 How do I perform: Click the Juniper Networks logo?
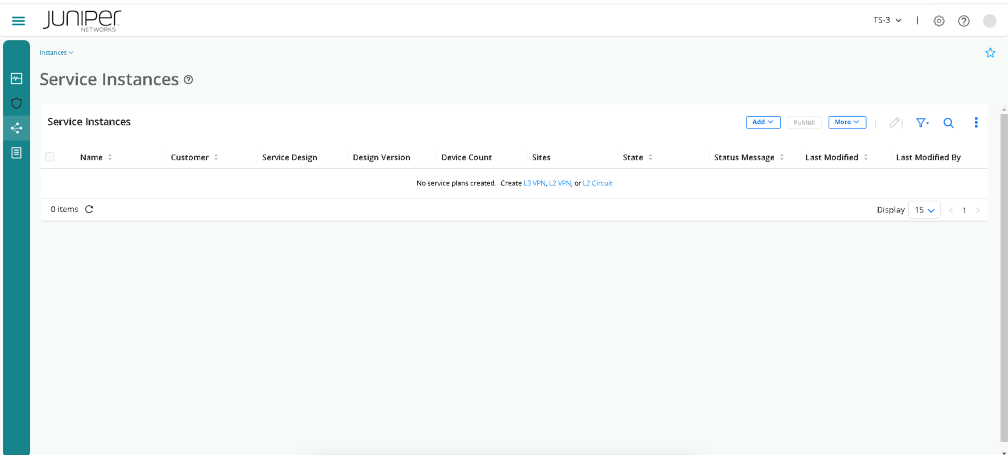click(x=82, y=21)
